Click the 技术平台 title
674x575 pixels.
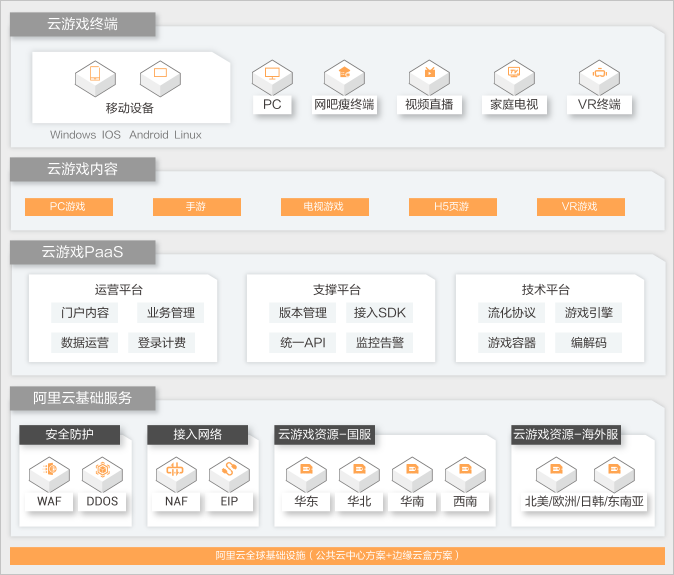(x=546, y=290)
